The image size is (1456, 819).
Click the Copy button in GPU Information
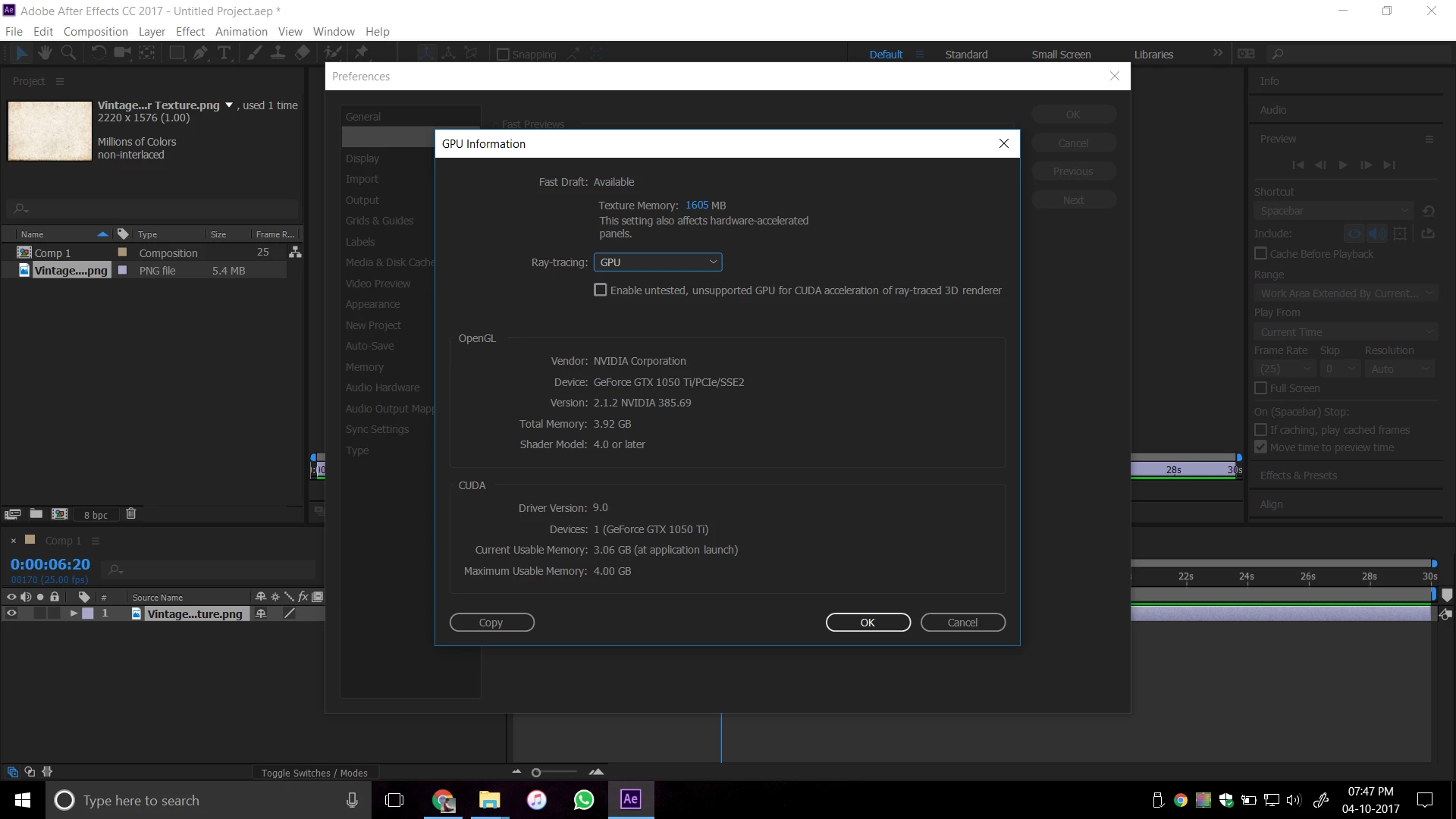(x=491, y=623)
